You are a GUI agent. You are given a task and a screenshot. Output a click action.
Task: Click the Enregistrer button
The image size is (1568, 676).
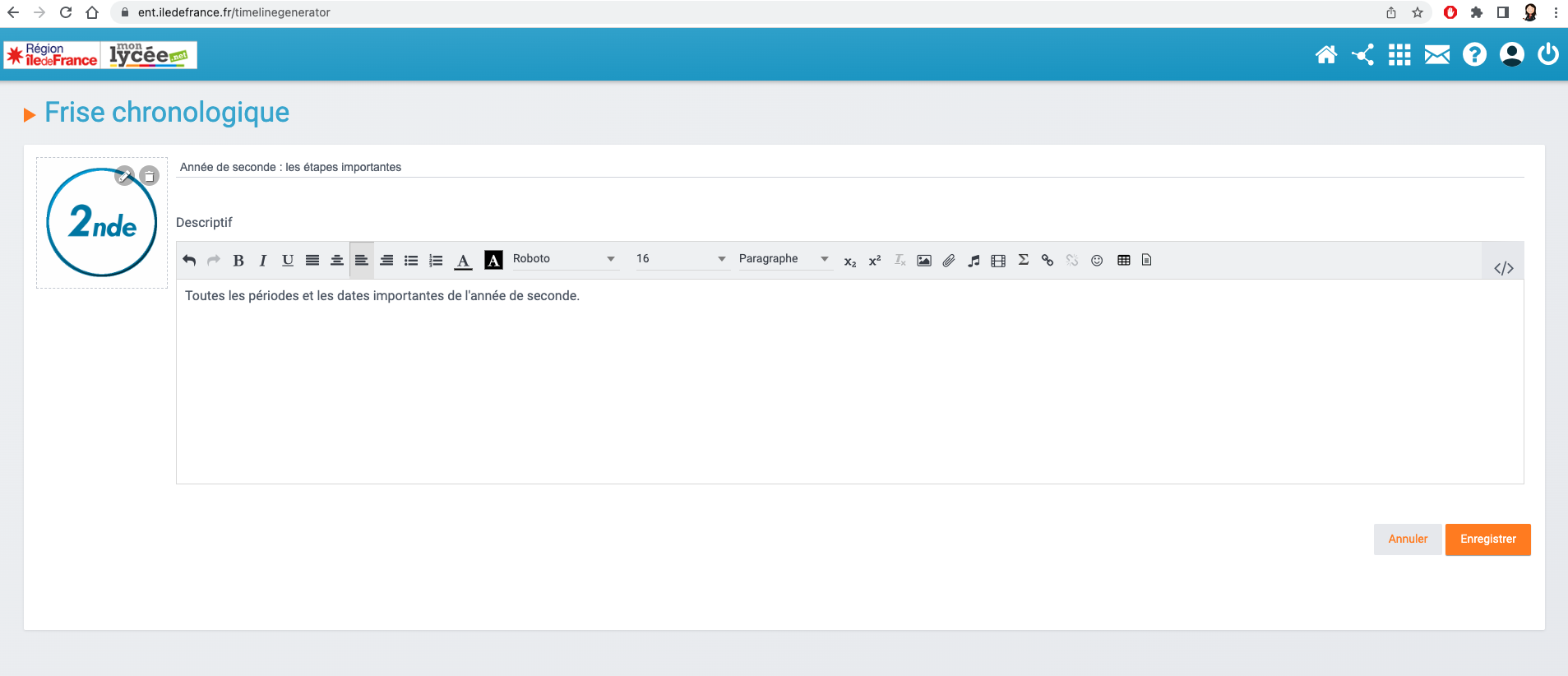coord(1487,539)
